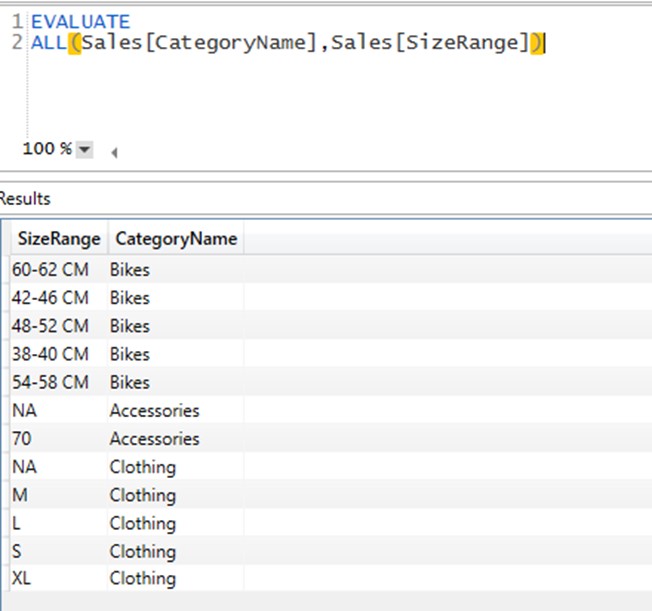652x611 pixels.
Task: Click Bikes in the 42-46 CM row
Action: pyautogui.click(x=130, y=298)
